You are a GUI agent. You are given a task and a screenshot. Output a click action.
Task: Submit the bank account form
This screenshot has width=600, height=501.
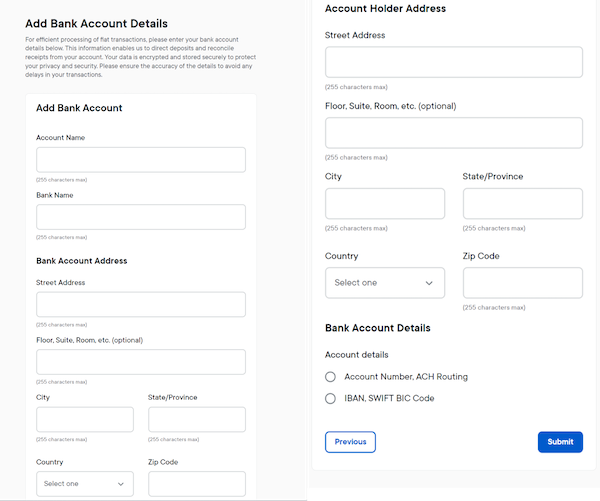[560, 442]
